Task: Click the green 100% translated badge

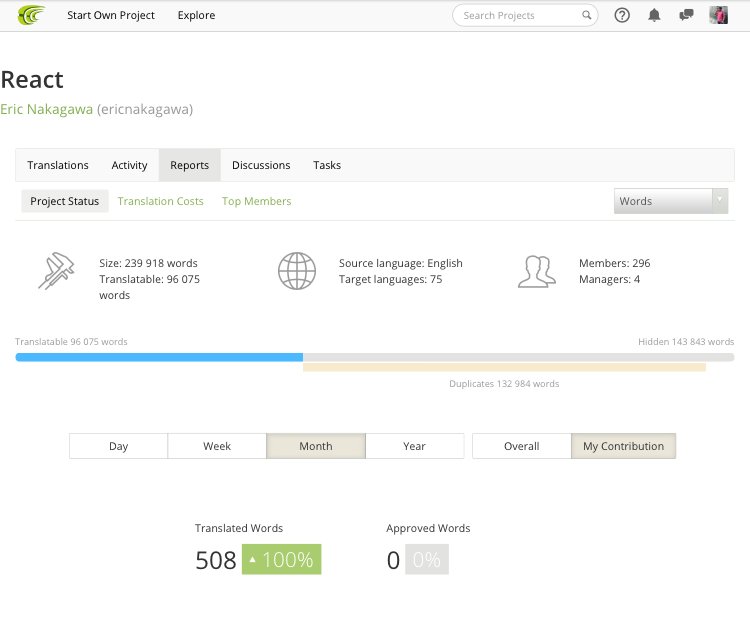Action: pyautogui.click(x=281, y=559)
